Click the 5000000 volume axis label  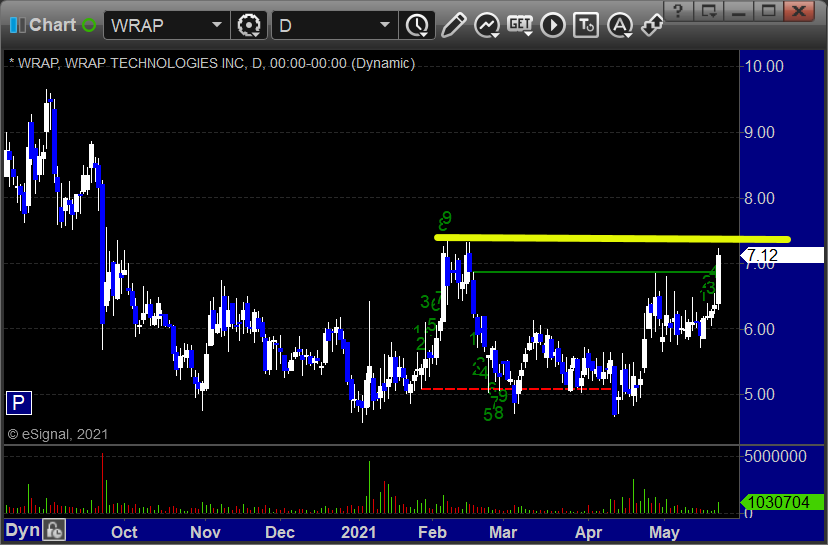pyautogui.click(x=775, y=456)
